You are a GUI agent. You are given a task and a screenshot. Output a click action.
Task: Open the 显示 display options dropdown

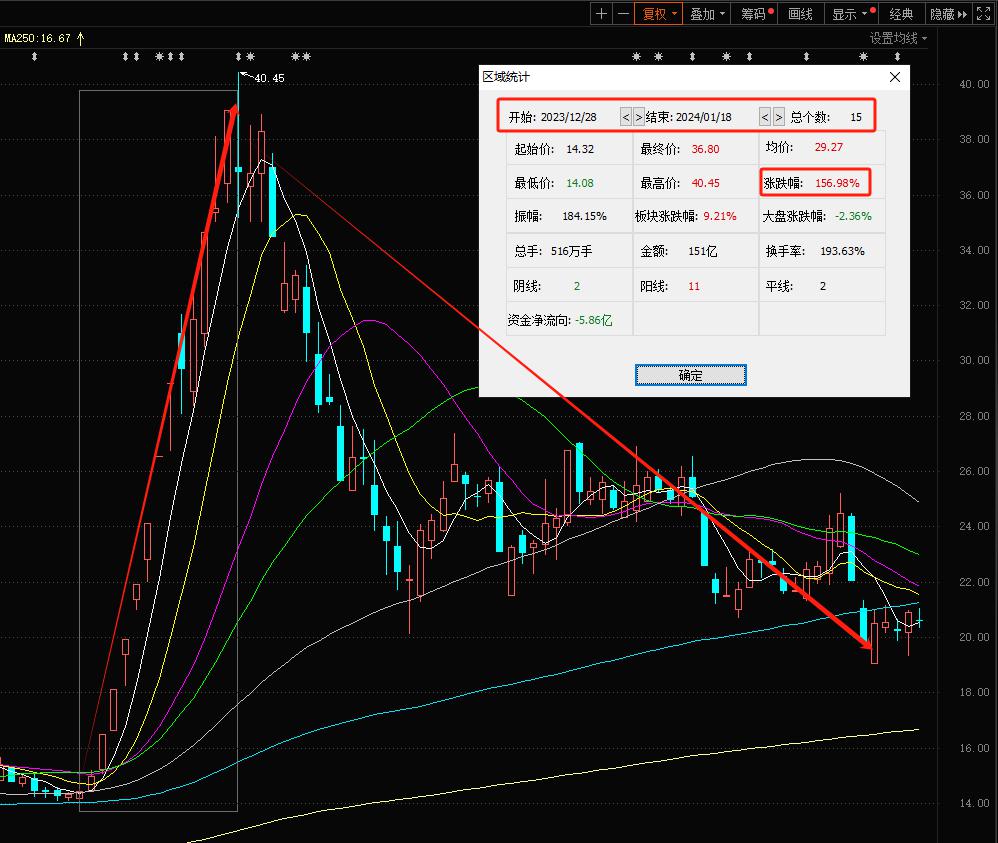pyautogui.click(x=850, y=14)
